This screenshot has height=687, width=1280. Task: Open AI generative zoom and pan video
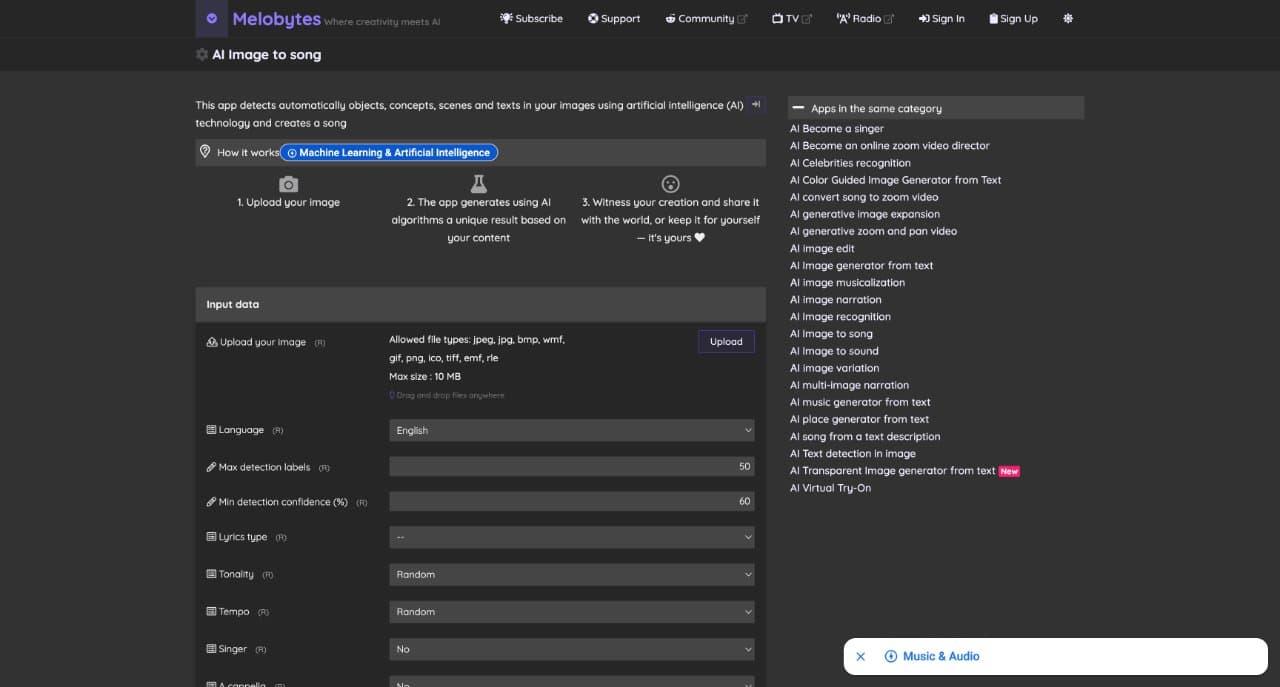(873, 230)
